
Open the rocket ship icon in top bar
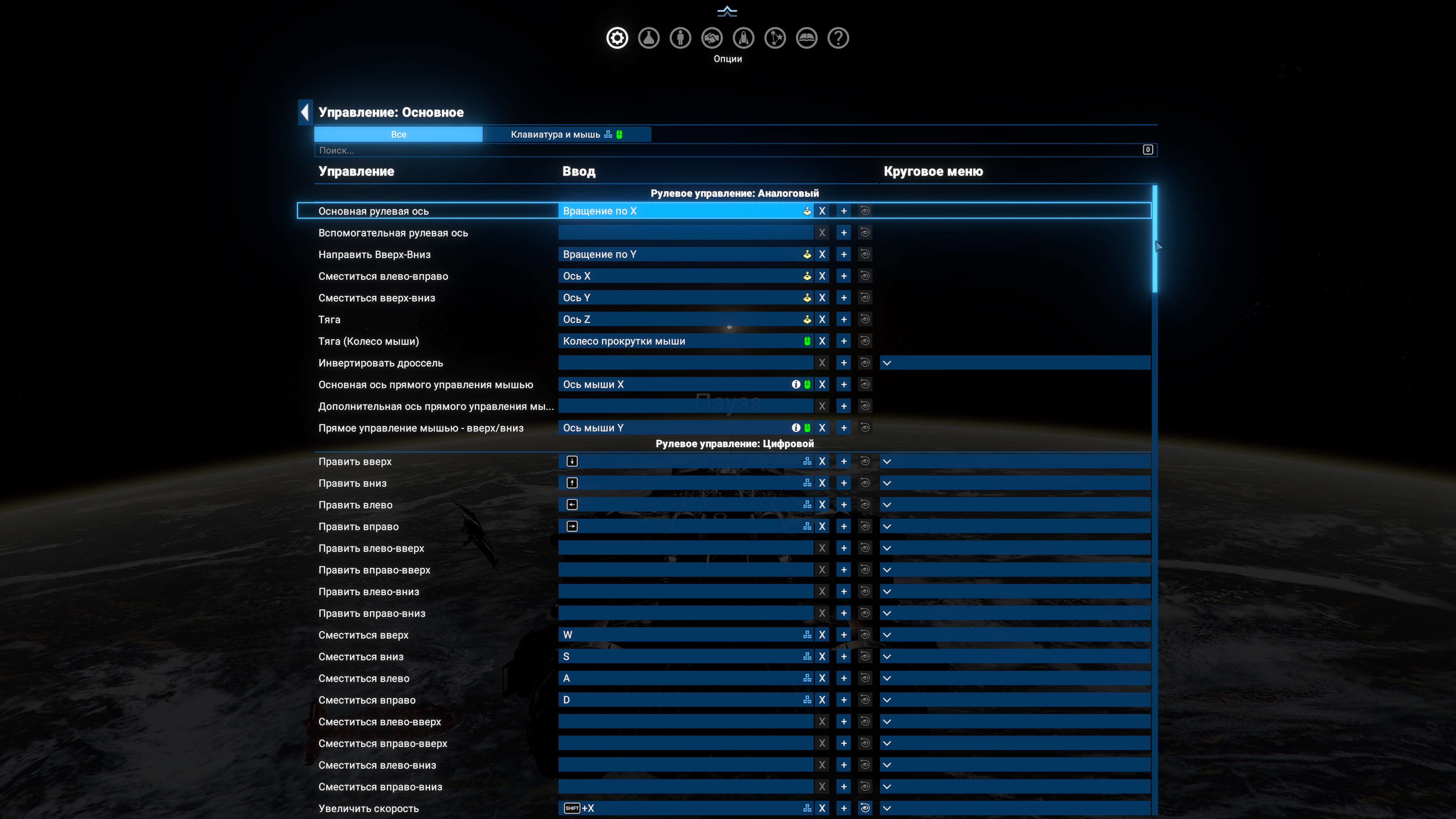(x=744, y=38)
